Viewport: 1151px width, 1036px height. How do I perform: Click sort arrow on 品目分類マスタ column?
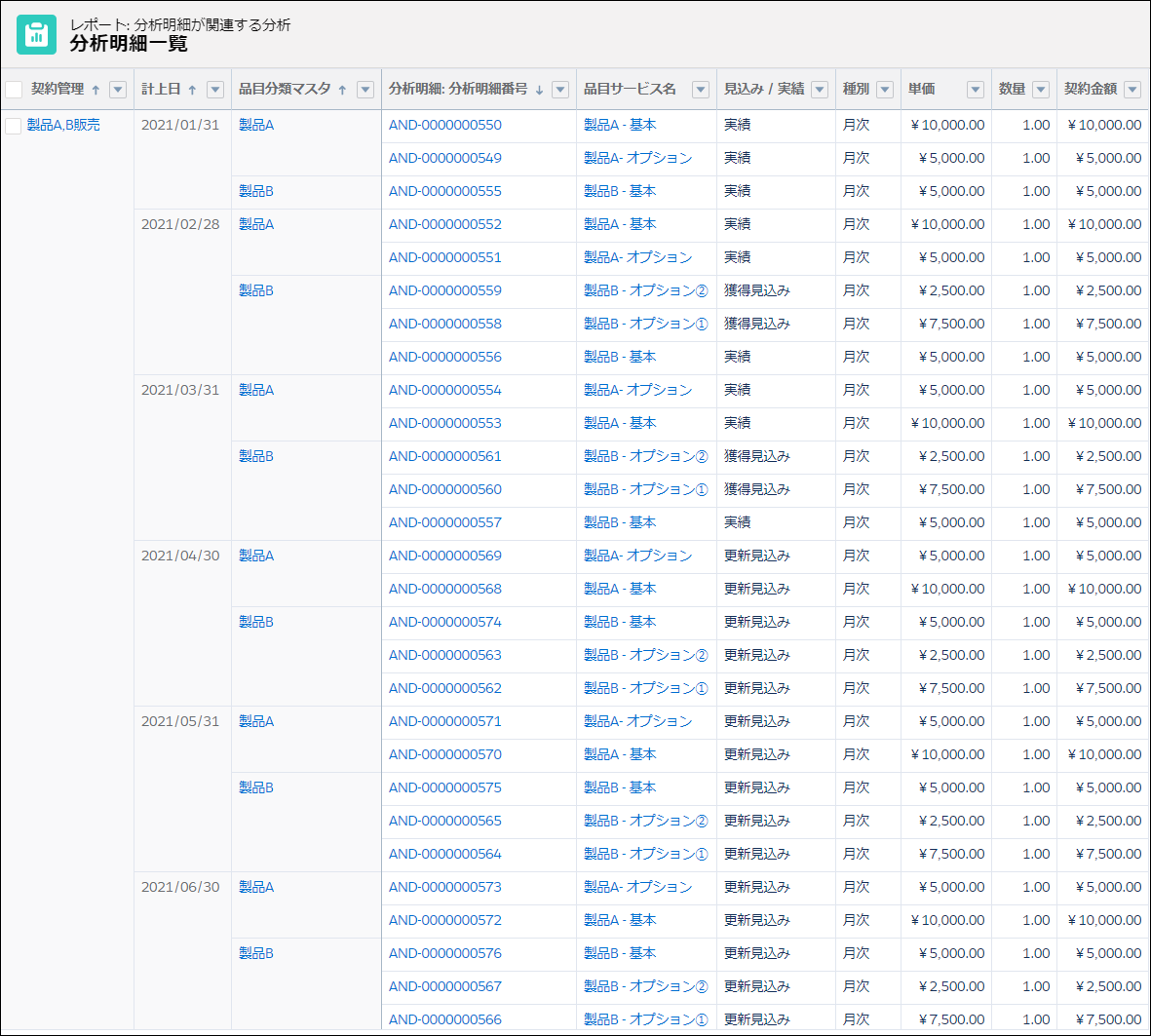(x=342, y=90)
